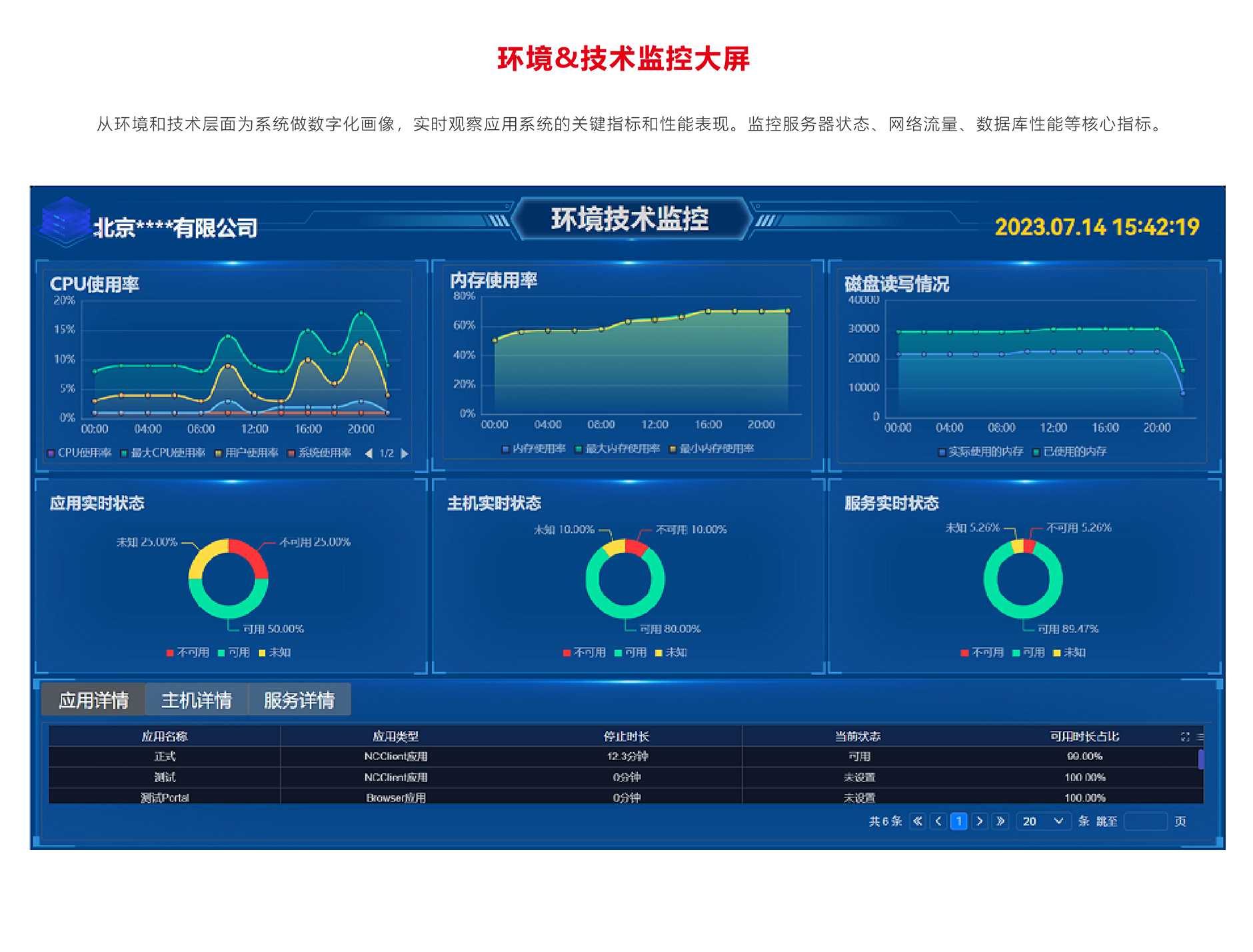Screen dimensions: 1253x952
Task: Toggle 不可用 legend under 应用实时状态
Action: (x=187, y=652)
